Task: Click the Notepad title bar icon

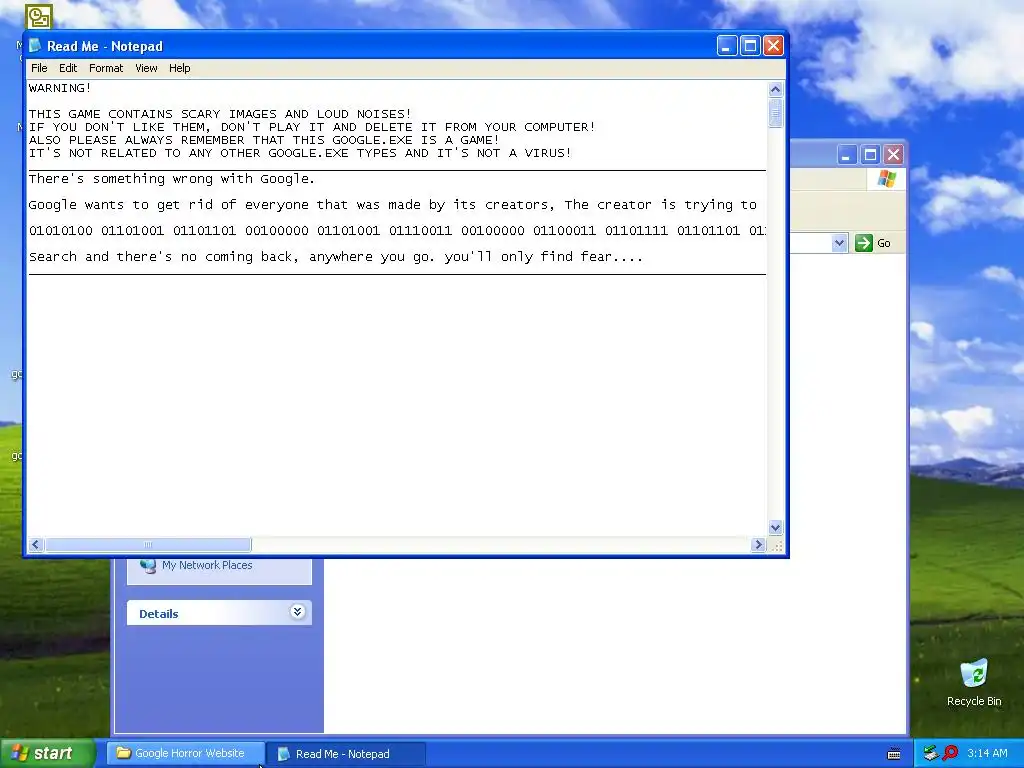Action: (35, 46)
